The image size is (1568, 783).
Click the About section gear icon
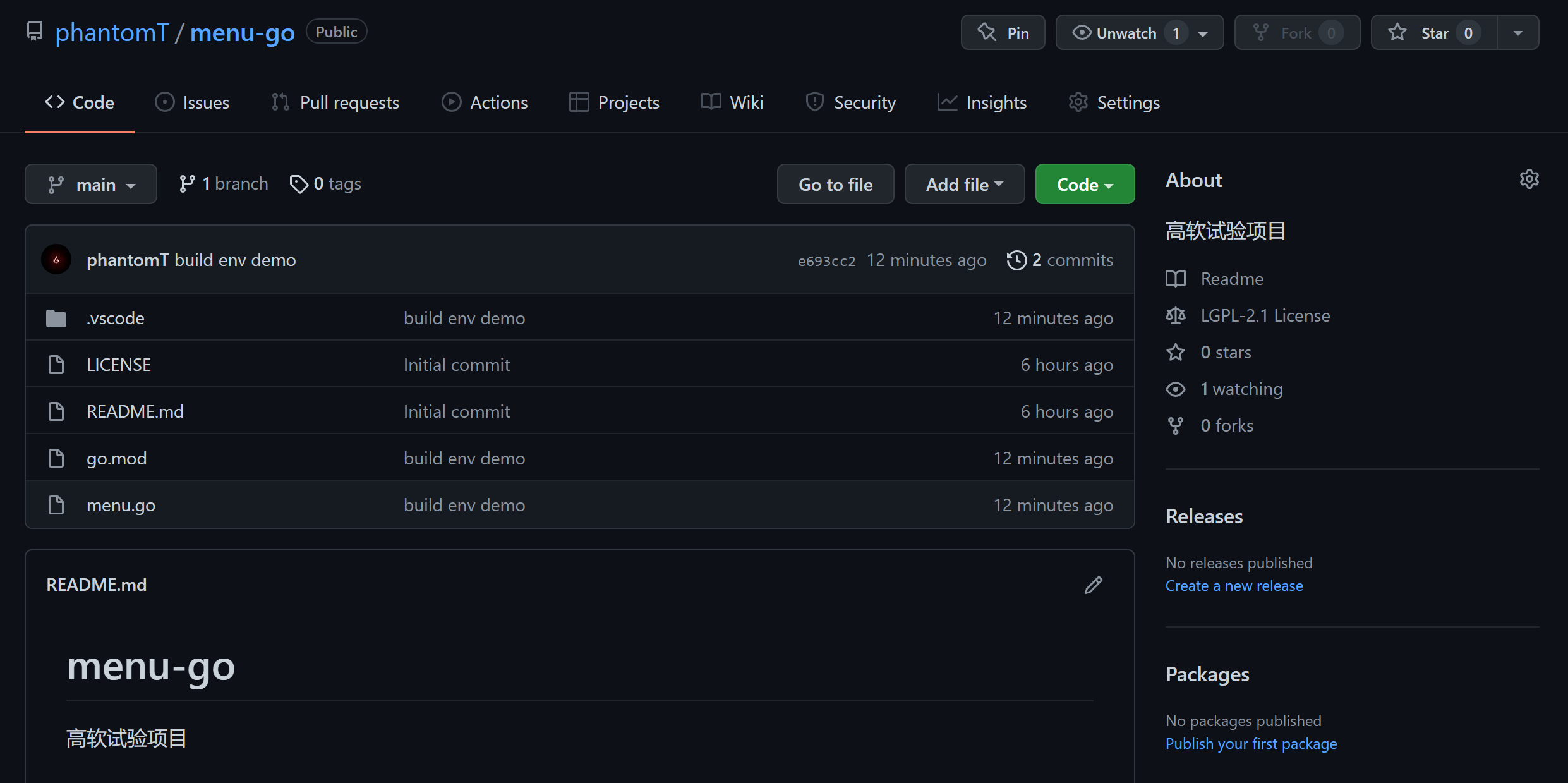pyautogui.click(x=1529, y=179)
